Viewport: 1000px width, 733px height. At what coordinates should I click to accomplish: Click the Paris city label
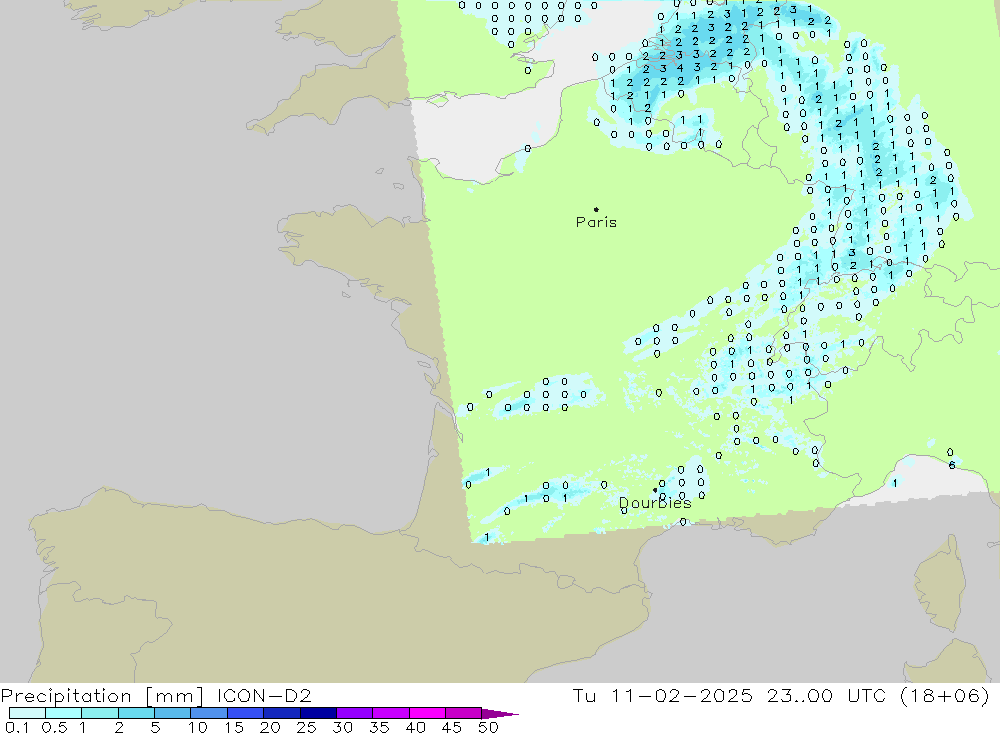tap(596, 222)
